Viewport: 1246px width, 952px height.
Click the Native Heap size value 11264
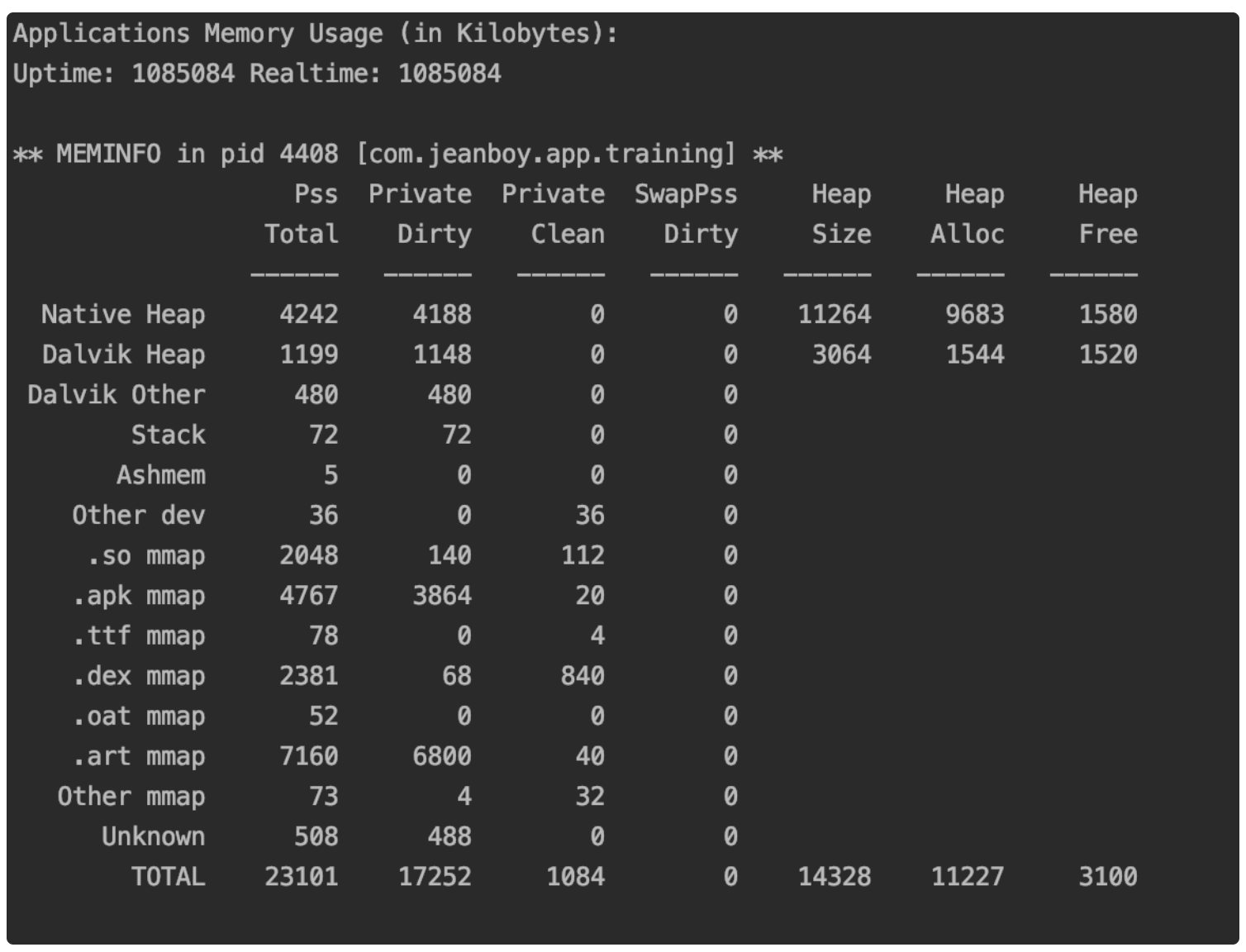point(834,315)
